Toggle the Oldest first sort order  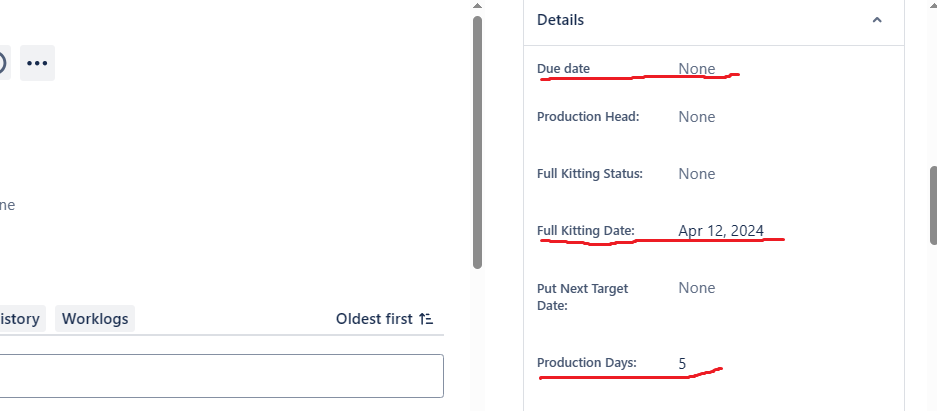(384, 318)
